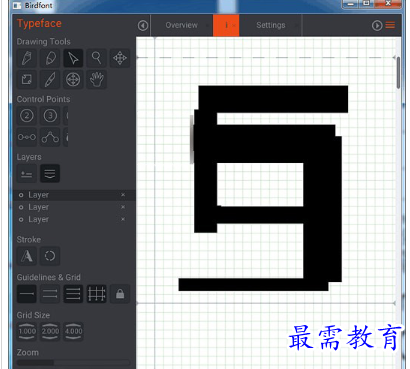Toggle the grid display
Viewport: 410px width, 369px height.
(97, 294)
